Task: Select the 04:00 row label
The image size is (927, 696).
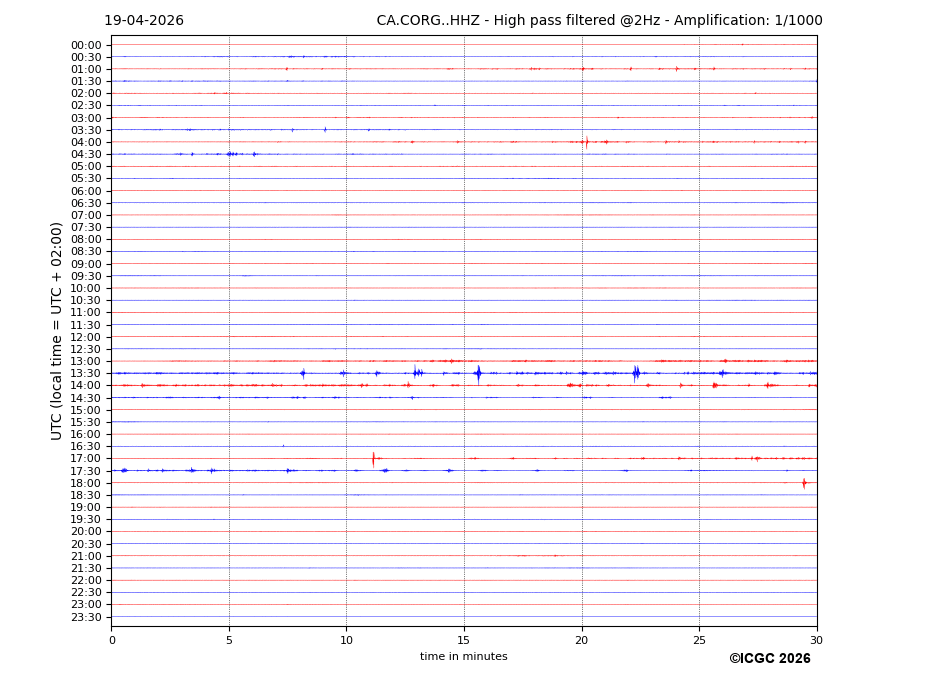Action: coord(85,142)
